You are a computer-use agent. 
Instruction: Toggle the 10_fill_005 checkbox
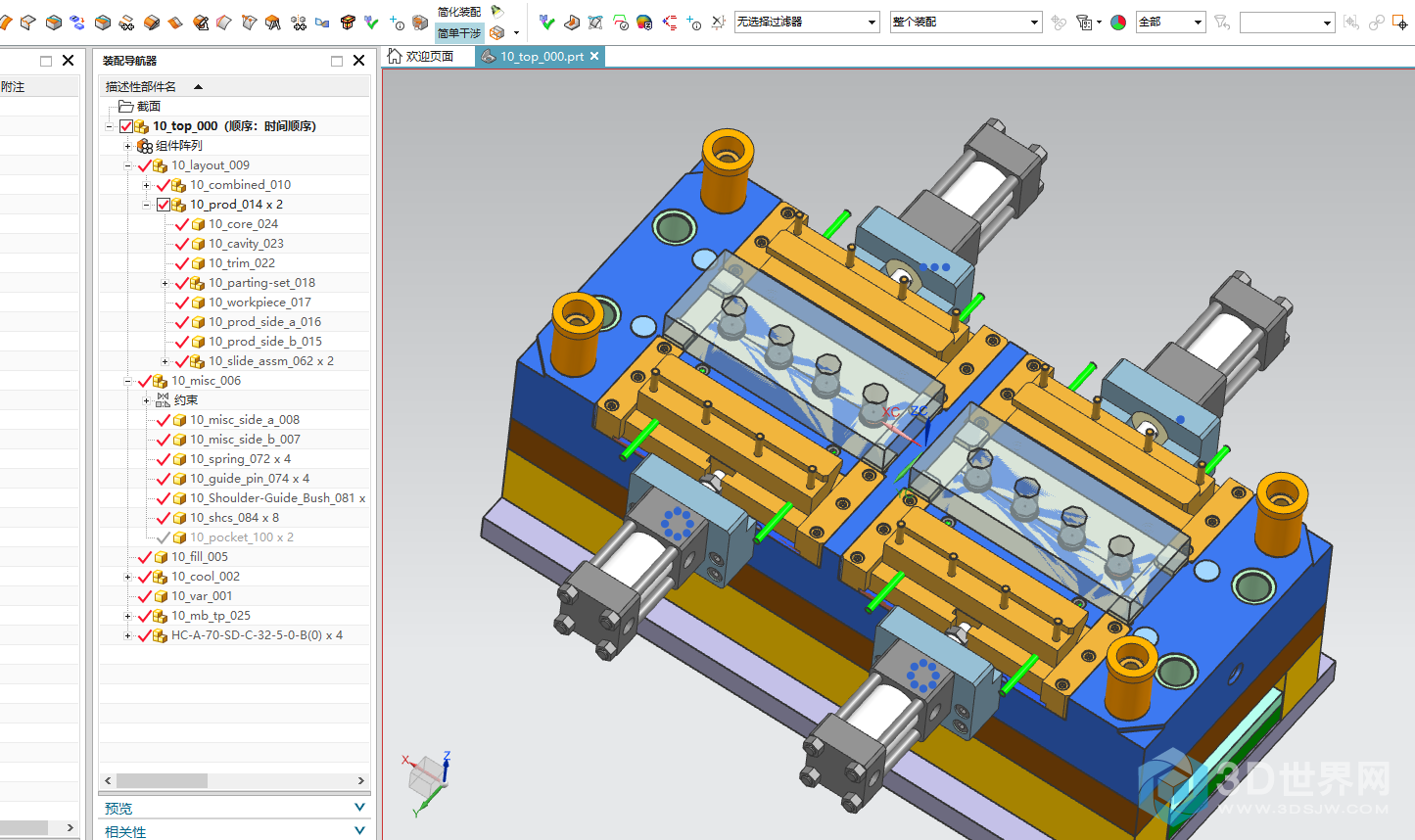tap(145, 557)
